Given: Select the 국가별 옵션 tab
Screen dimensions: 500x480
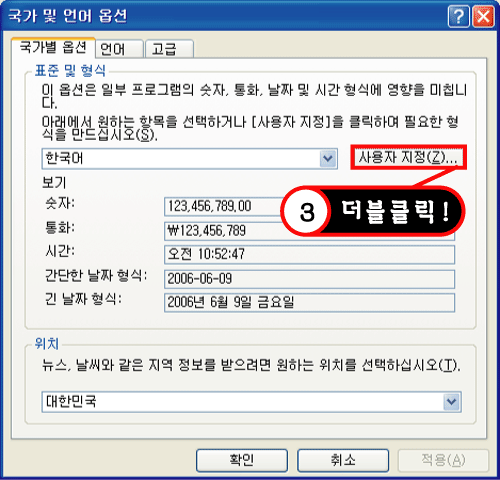Looking at the screenshot, I should 53,47.
